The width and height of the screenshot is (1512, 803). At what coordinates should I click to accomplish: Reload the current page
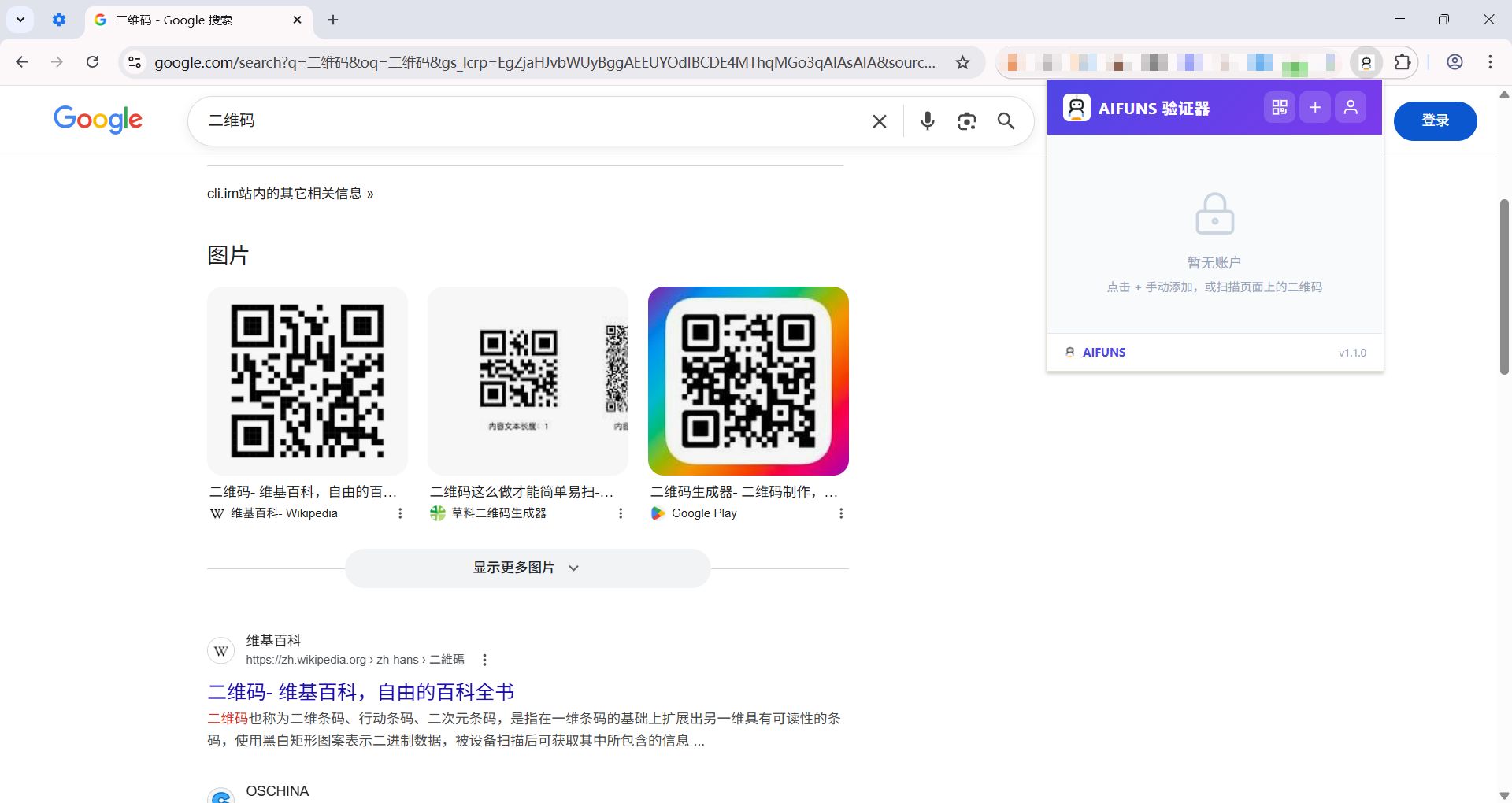(x=92, y=62)
